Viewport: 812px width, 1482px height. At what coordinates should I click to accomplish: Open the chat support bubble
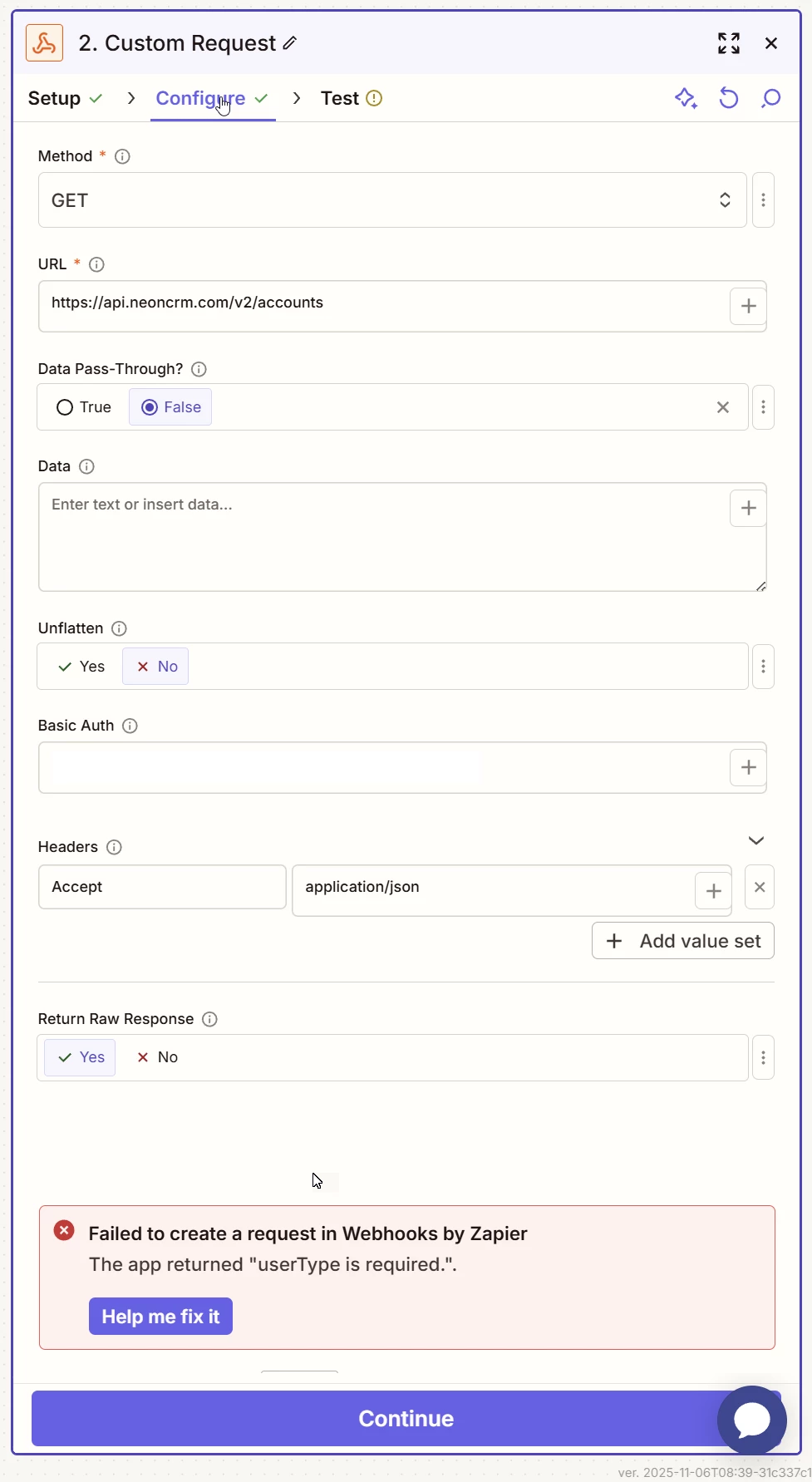tap(752, 1420)
